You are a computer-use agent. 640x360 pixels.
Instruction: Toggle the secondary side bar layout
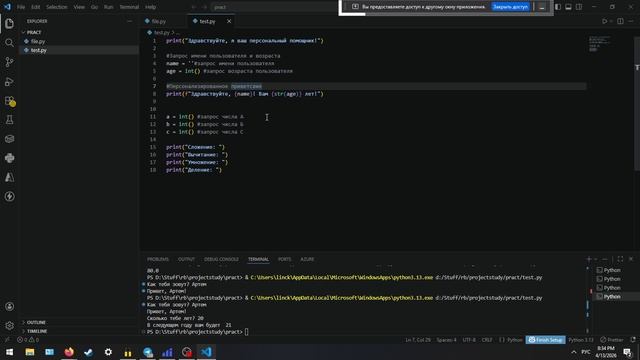(579, 7)
